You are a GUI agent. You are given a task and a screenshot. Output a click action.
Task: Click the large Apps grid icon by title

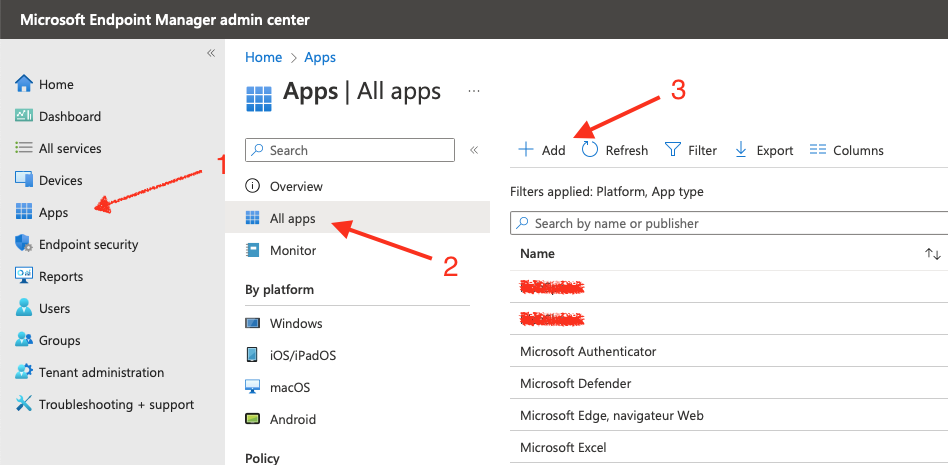259,99
